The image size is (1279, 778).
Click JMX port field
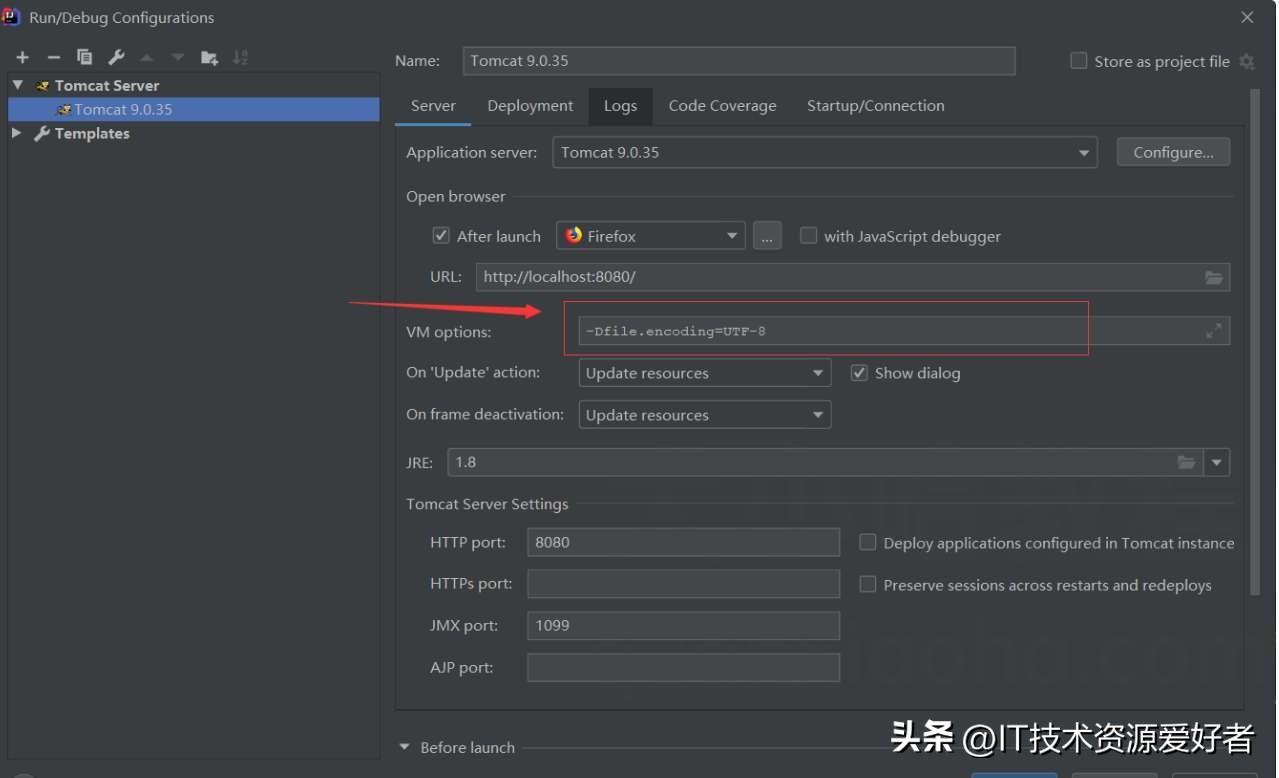683,625
